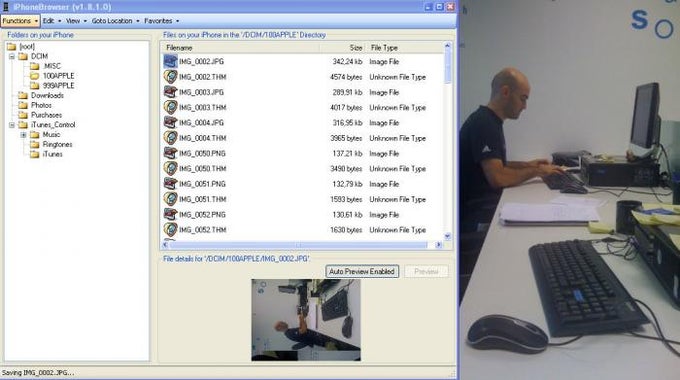Open the Favorites menu

[x=161, y=21]
